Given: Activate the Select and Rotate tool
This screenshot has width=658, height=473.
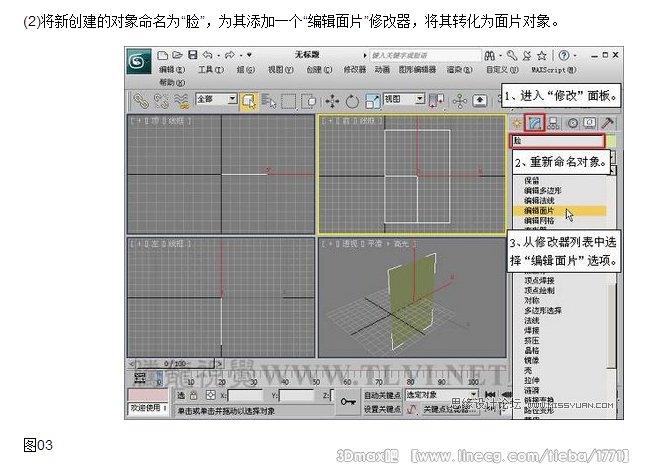Looking at the screenshot, I should (x=352, y=101).
